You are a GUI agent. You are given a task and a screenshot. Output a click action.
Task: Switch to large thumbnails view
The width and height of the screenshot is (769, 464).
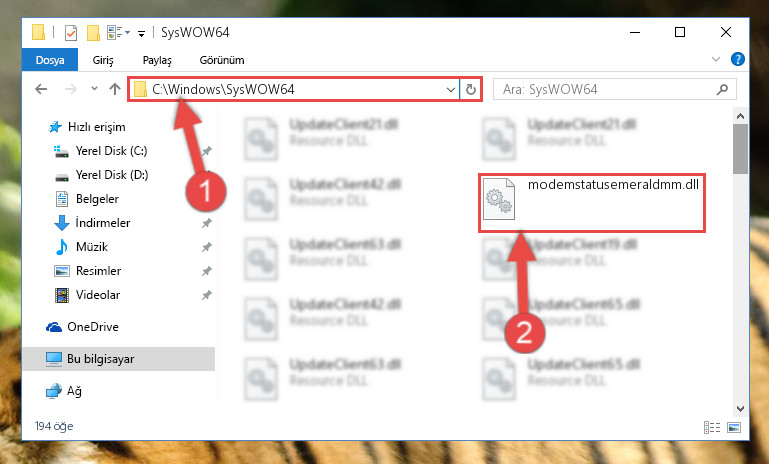[x=734, y=427]
